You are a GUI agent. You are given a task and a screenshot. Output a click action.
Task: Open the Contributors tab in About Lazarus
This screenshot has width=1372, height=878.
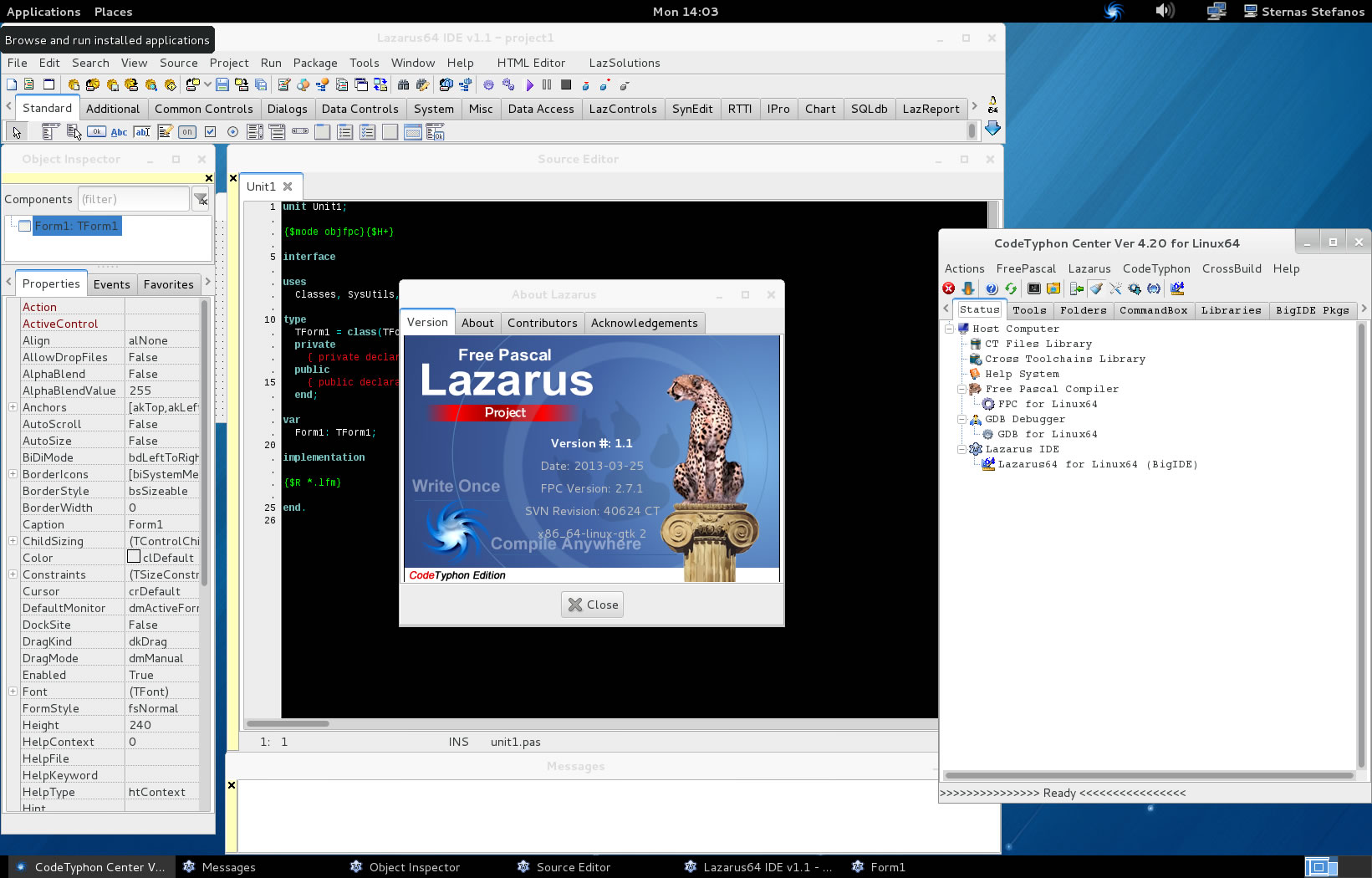pyautogui.click(x=543, y=323)
